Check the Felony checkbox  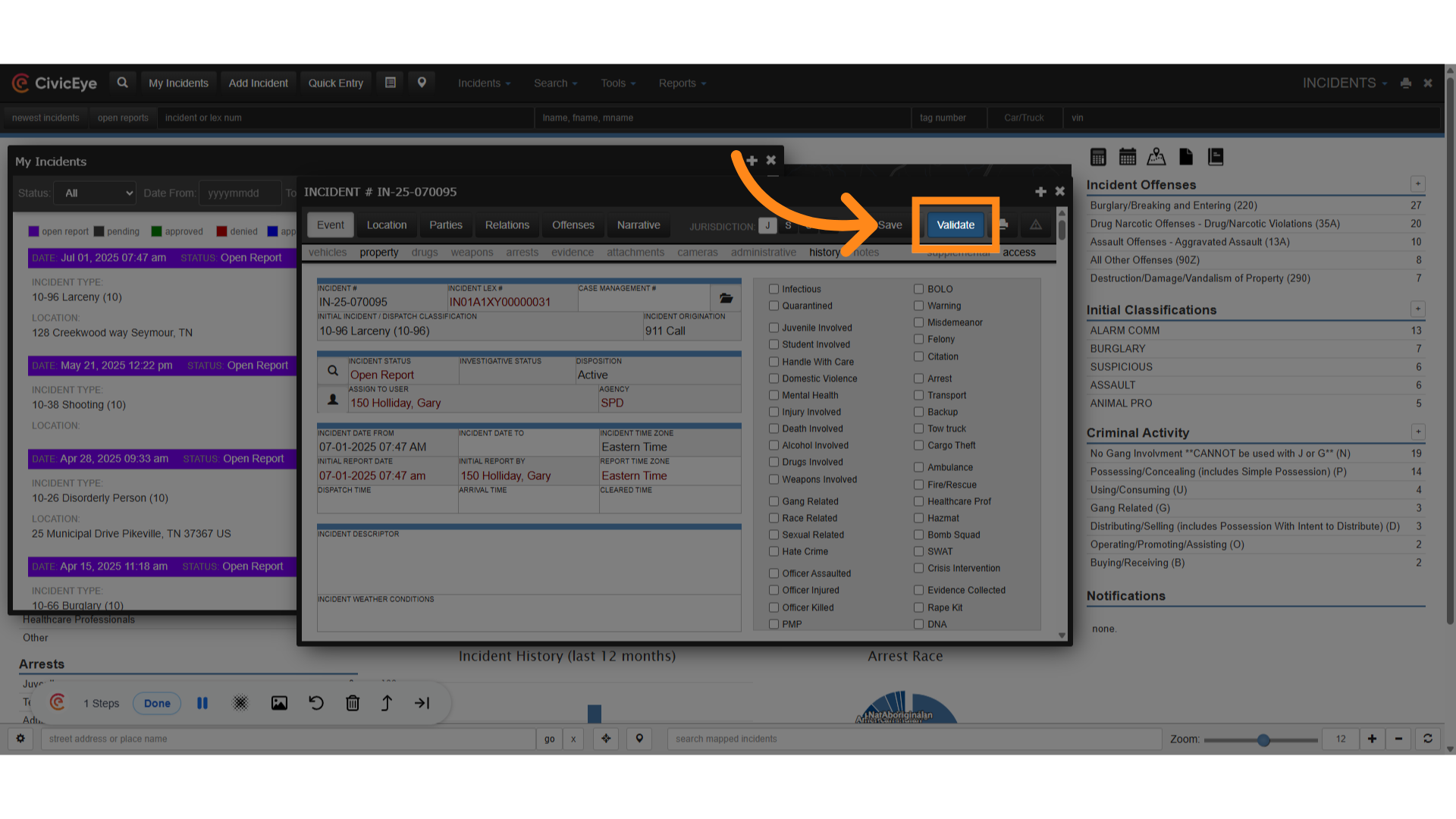click(919, 339)
